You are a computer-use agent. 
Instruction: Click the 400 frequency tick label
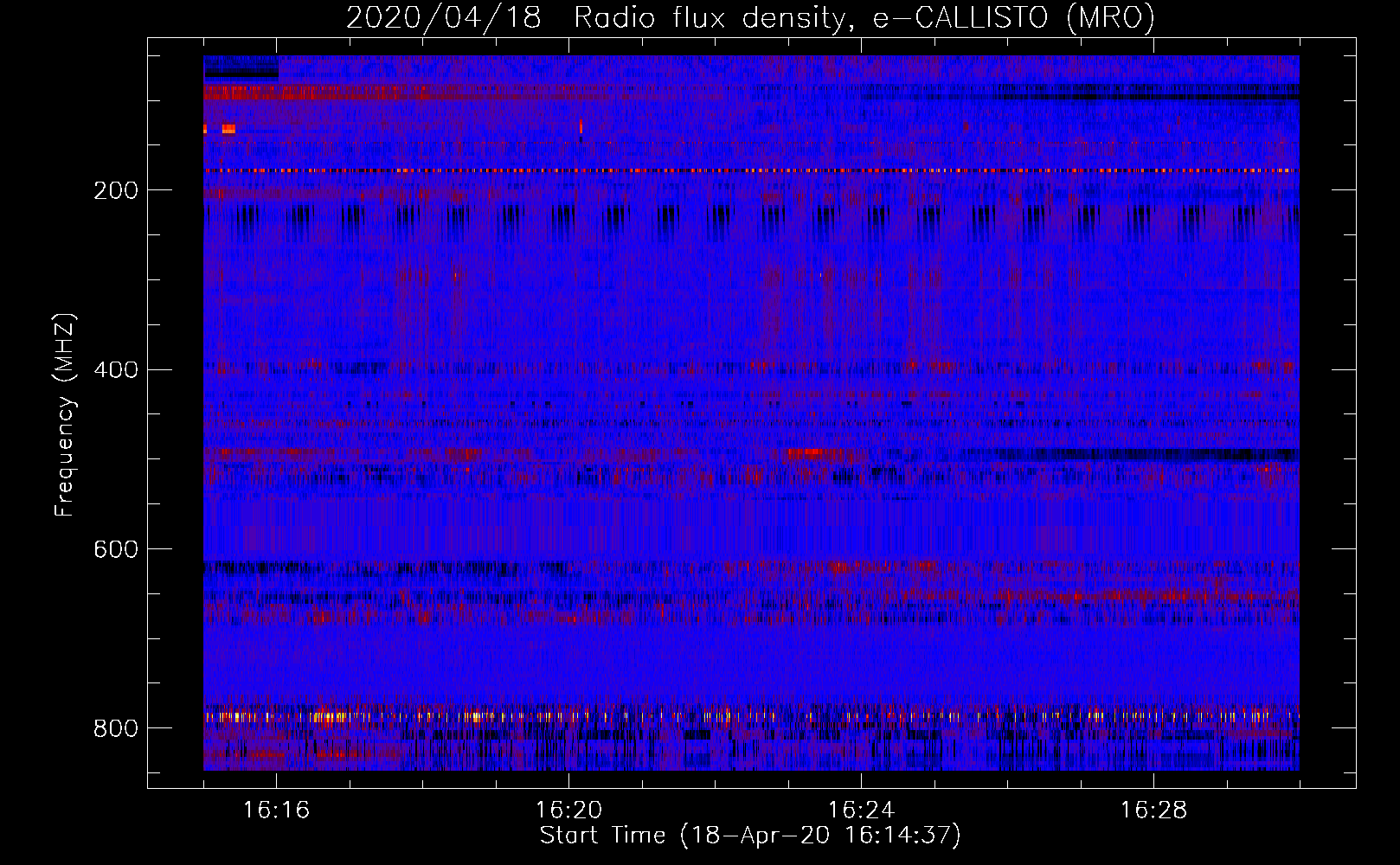click(115, 370)
